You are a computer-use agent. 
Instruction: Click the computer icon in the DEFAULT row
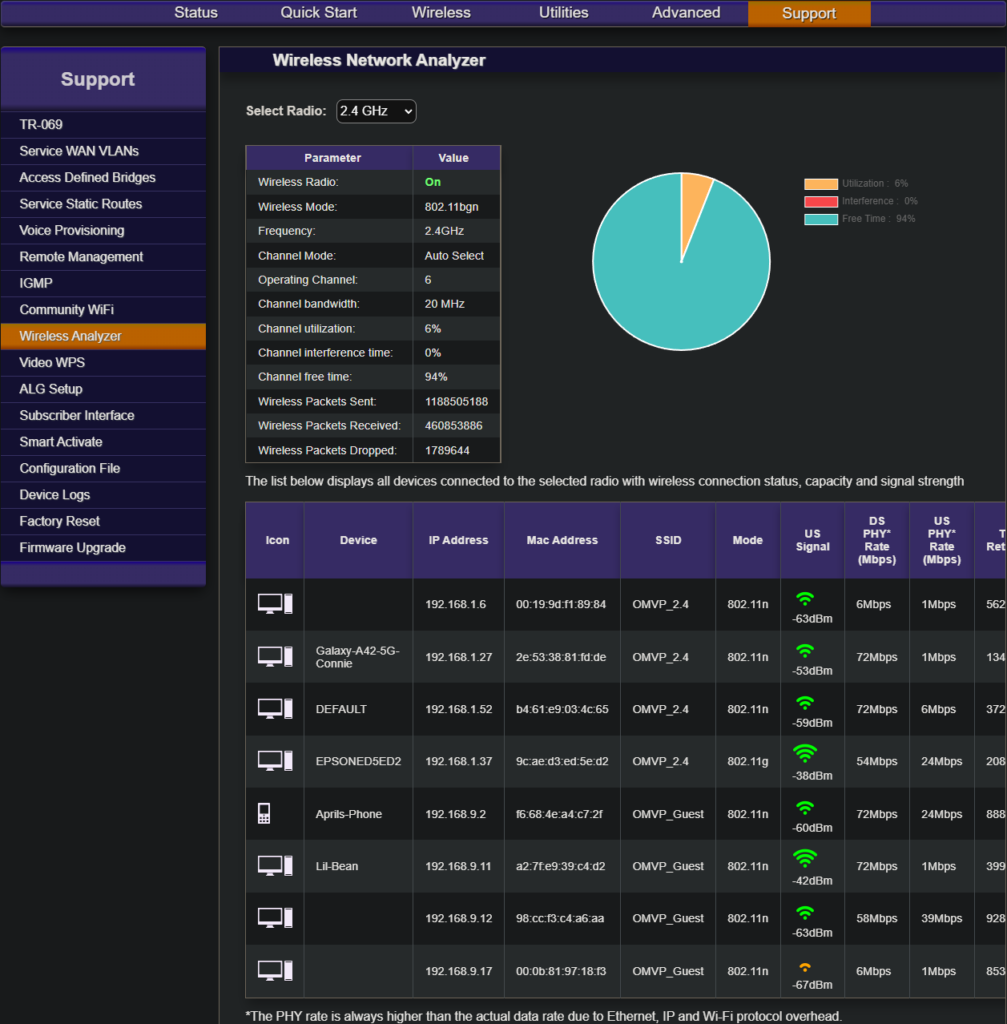coord(274,708)
